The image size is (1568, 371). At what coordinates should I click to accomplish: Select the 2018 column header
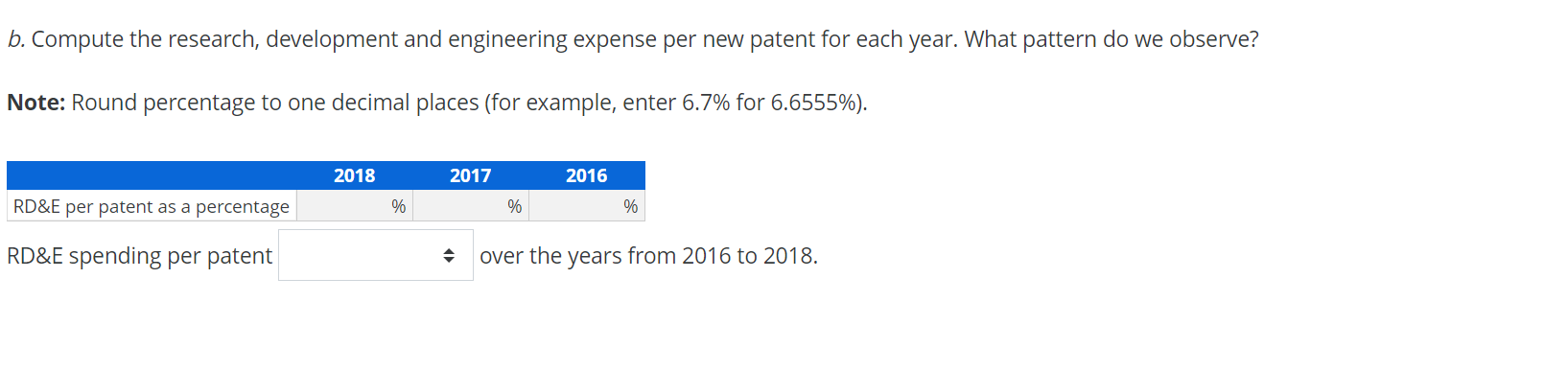[355, 175]
